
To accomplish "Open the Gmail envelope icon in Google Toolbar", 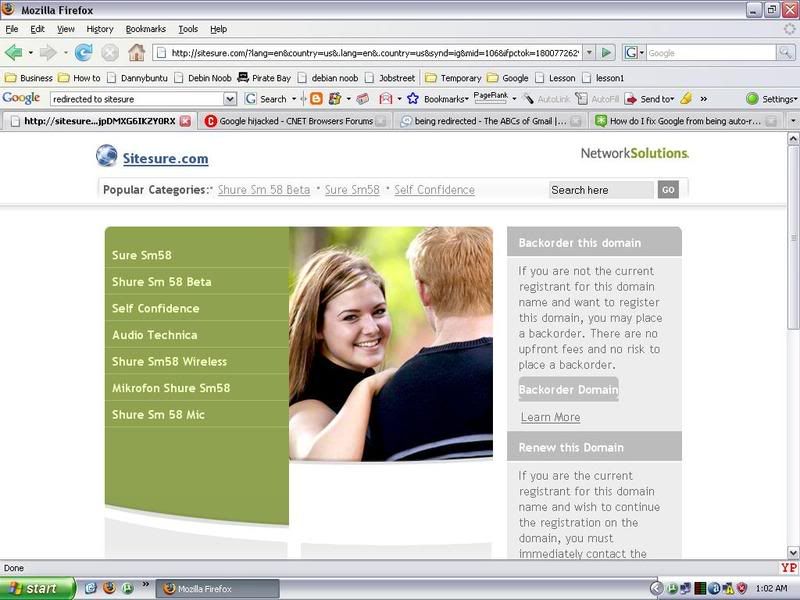I will (x=386, y=98).
